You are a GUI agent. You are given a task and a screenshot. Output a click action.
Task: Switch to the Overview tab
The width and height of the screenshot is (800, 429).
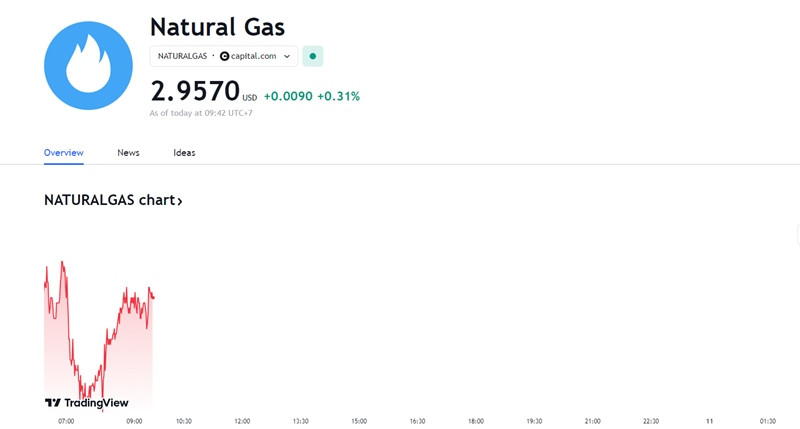64,153
